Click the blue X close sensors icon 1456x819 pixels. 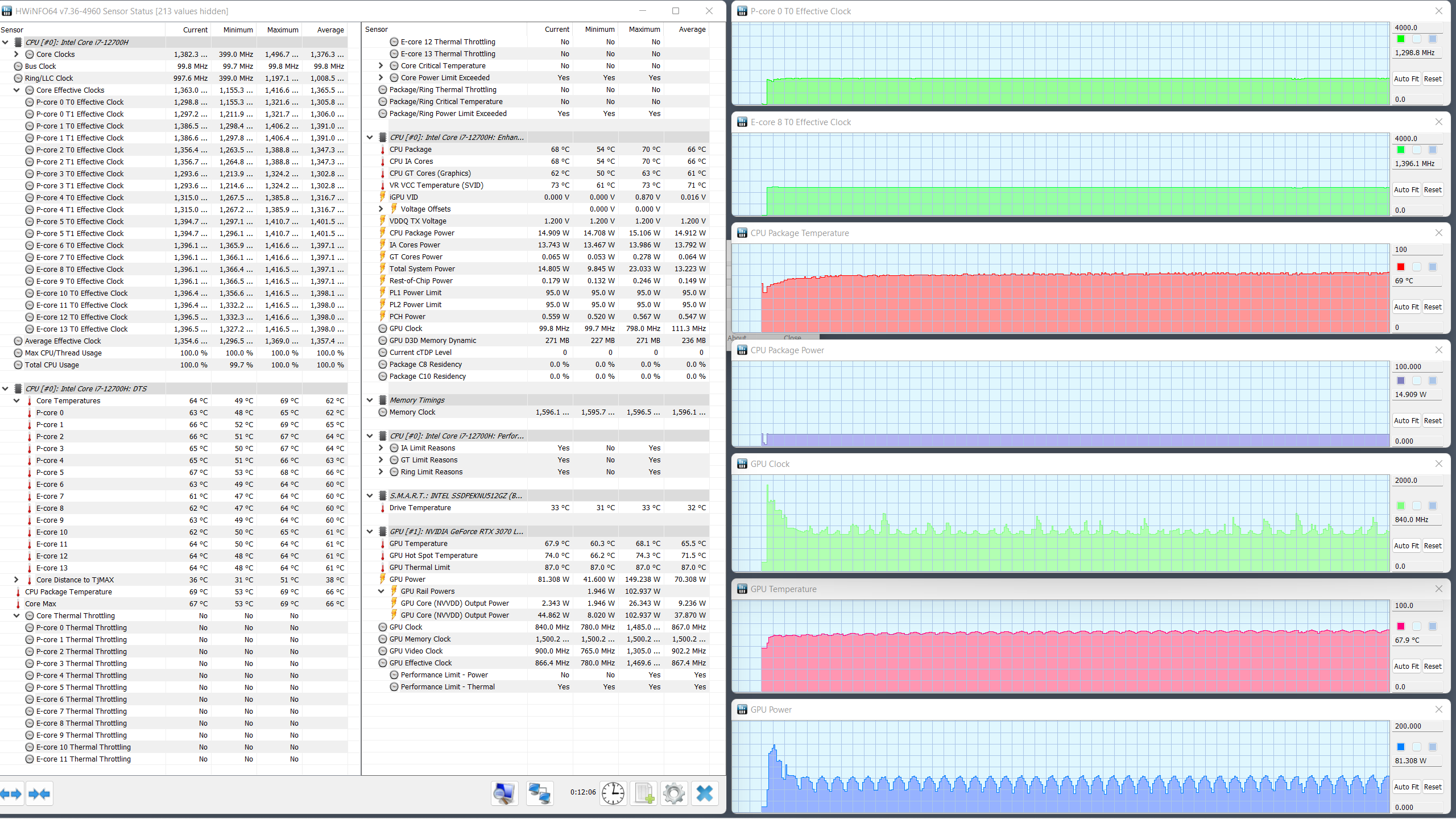pos(704,793)
